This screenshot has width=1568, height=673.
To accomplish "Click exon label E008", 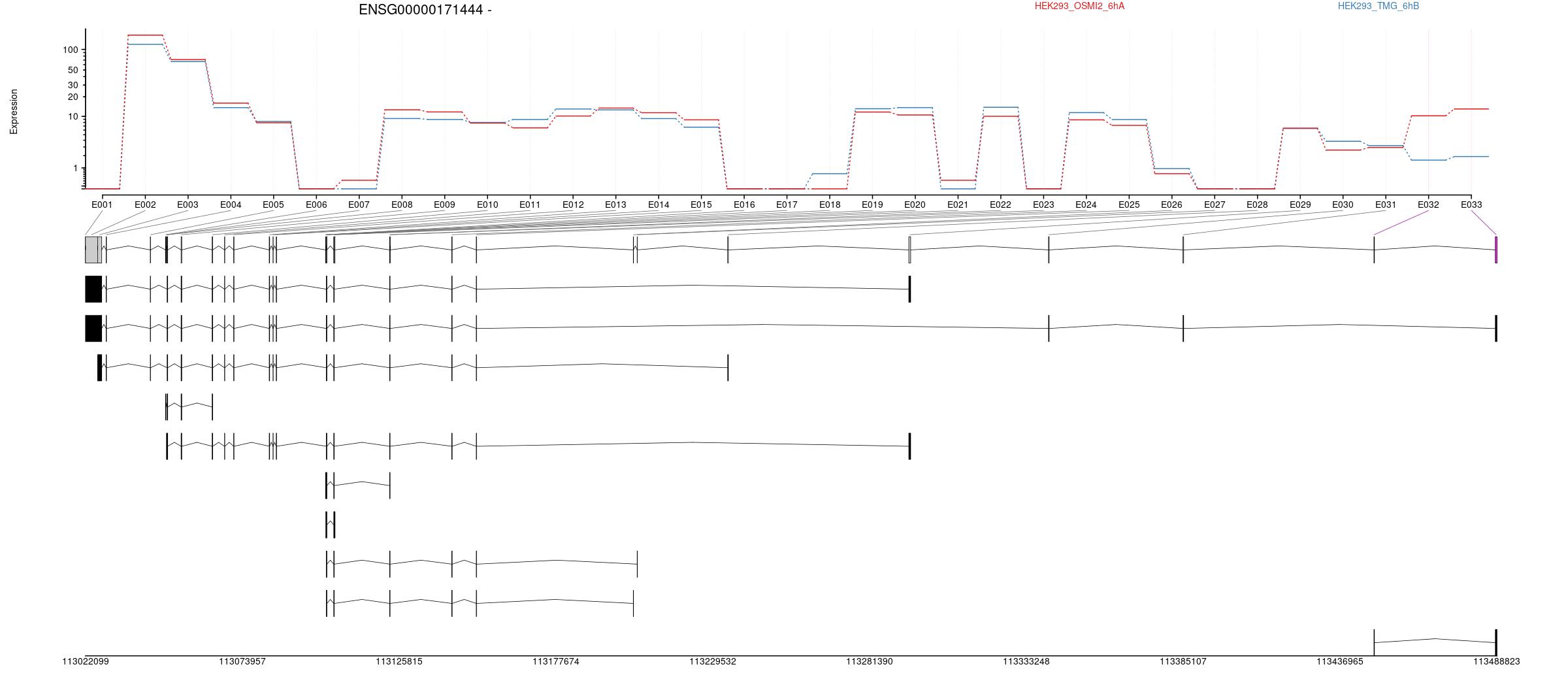I will (402, 205).
